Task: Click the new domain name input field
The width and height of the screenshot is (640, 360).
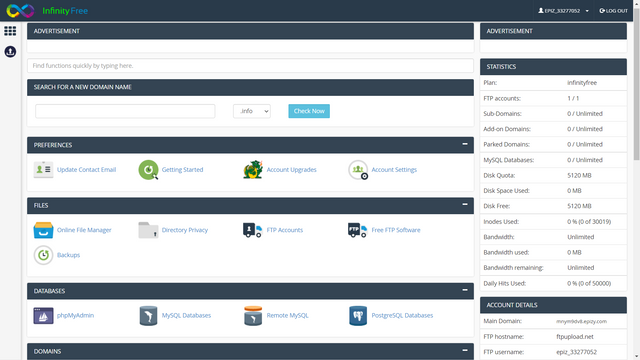Action: pyautogui.click(x=125, y=111)
